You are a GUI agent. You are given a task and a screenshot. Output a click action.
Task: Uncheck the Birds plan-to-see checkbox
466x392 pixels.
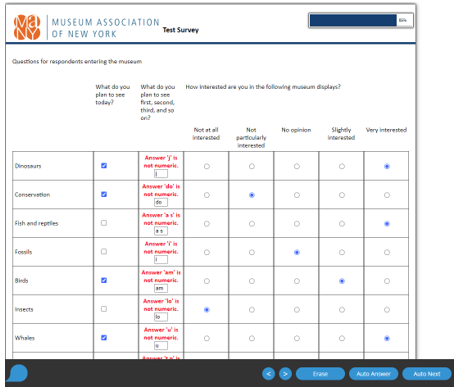[104, 280]
